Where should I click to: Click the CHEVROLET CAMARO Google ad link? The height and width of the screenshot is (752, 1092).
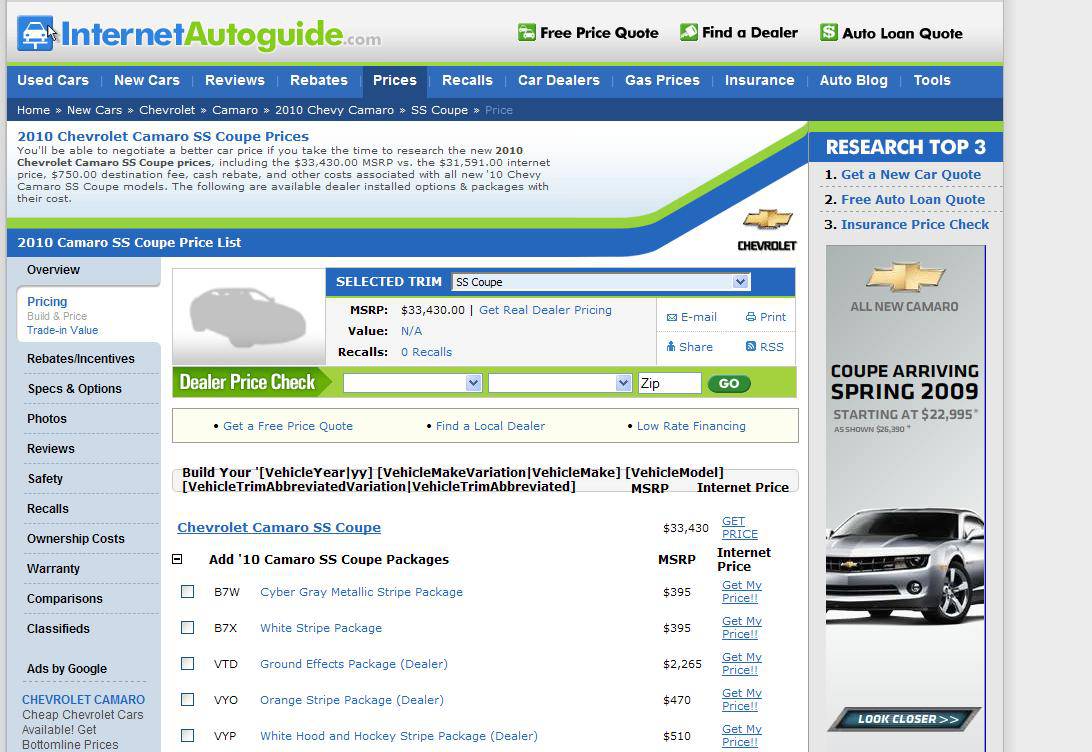pyautogui.click(x=84, y=700)
